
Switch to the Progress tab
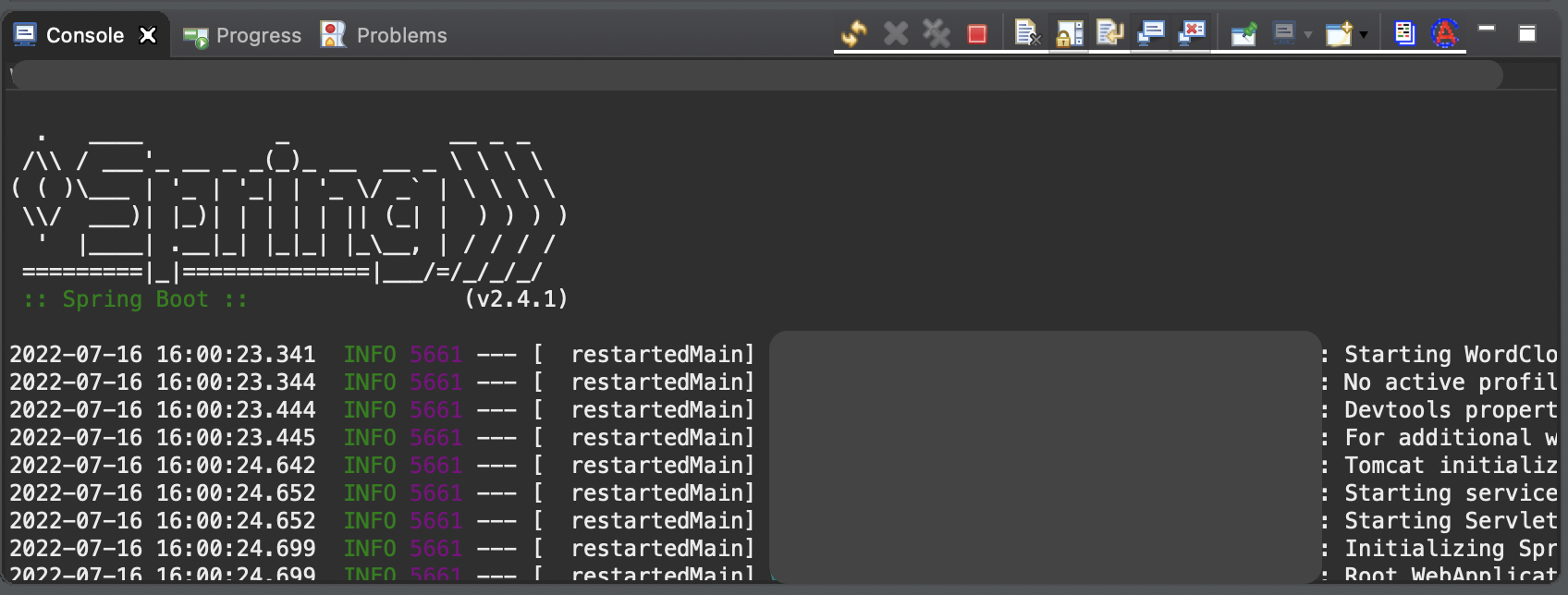(242, 35)
